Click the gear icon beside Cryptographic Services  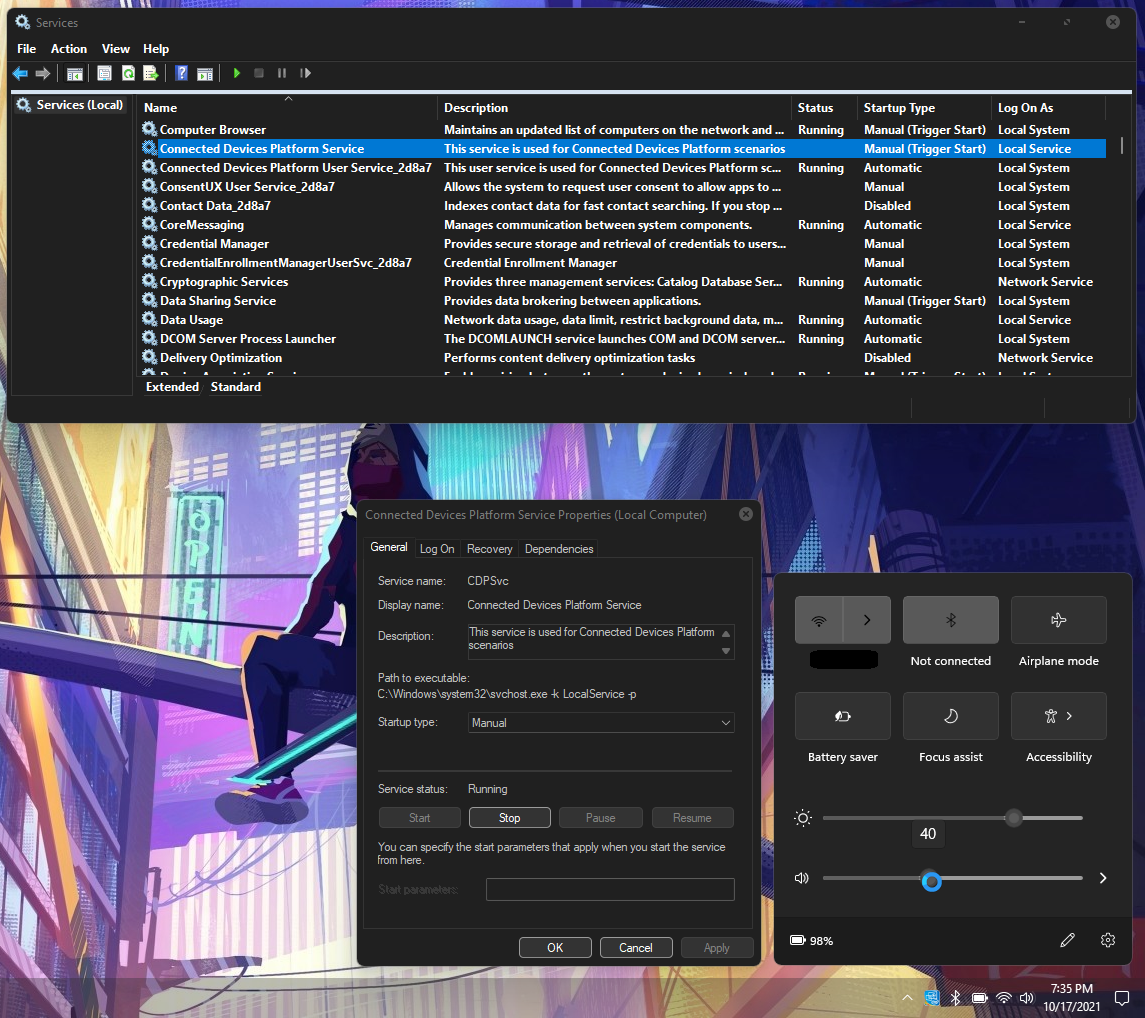pos(150,281)
